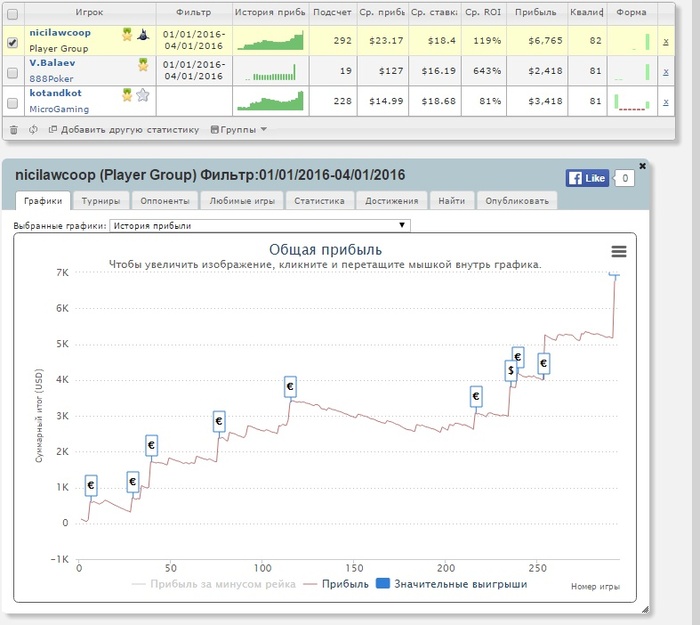Click the dollar sign win marker on chart
Image resolution: width=700 pixels, height=625 pixels.
pyautogui.click(x=511, y=371)
